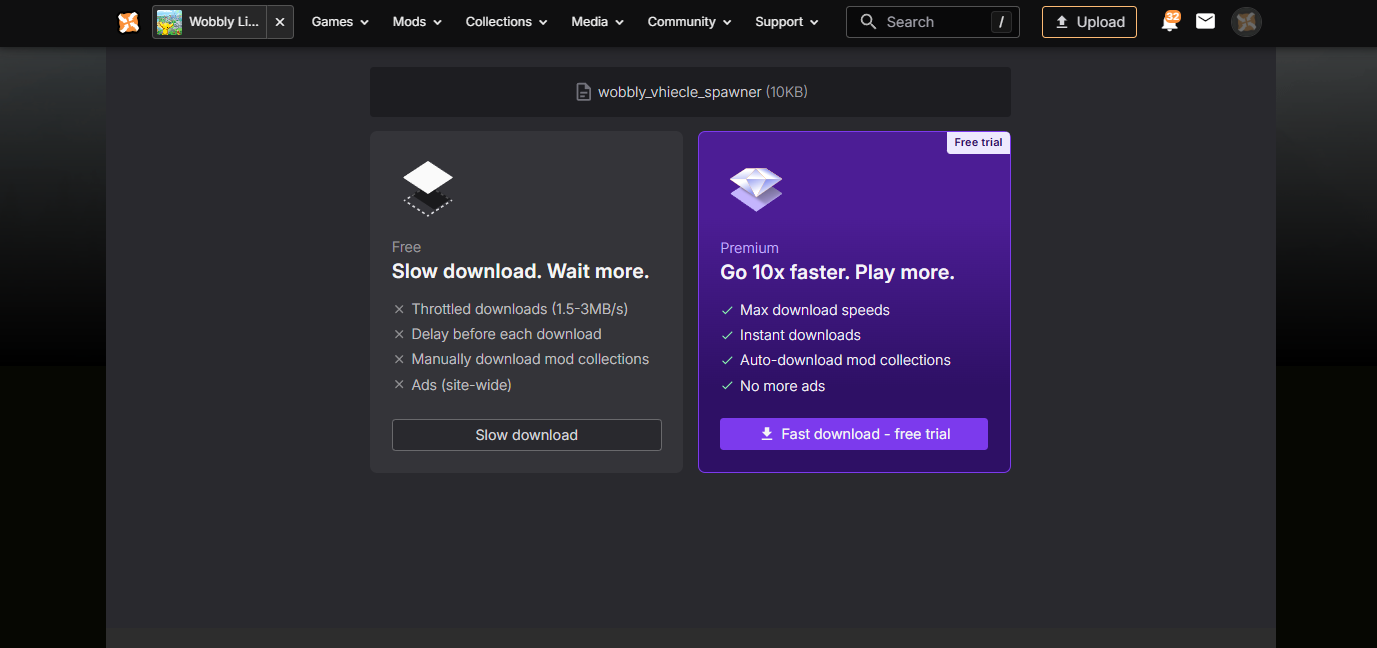Click 'No more ads' text

tap(782, 386)
